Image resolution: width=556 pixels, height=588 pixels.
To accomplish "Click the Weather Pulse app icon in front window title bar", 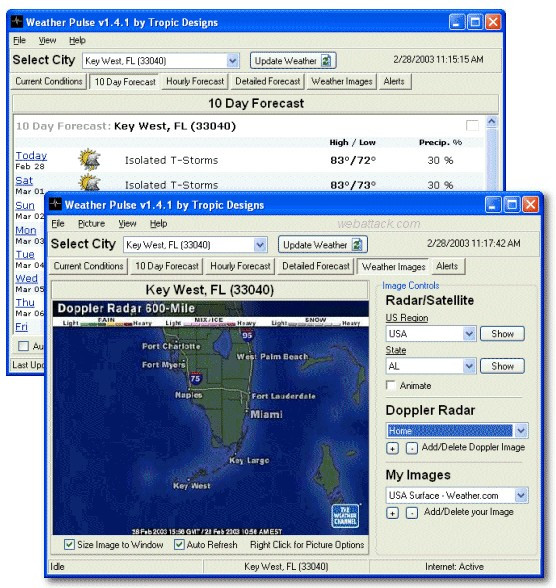I will 55,204.
